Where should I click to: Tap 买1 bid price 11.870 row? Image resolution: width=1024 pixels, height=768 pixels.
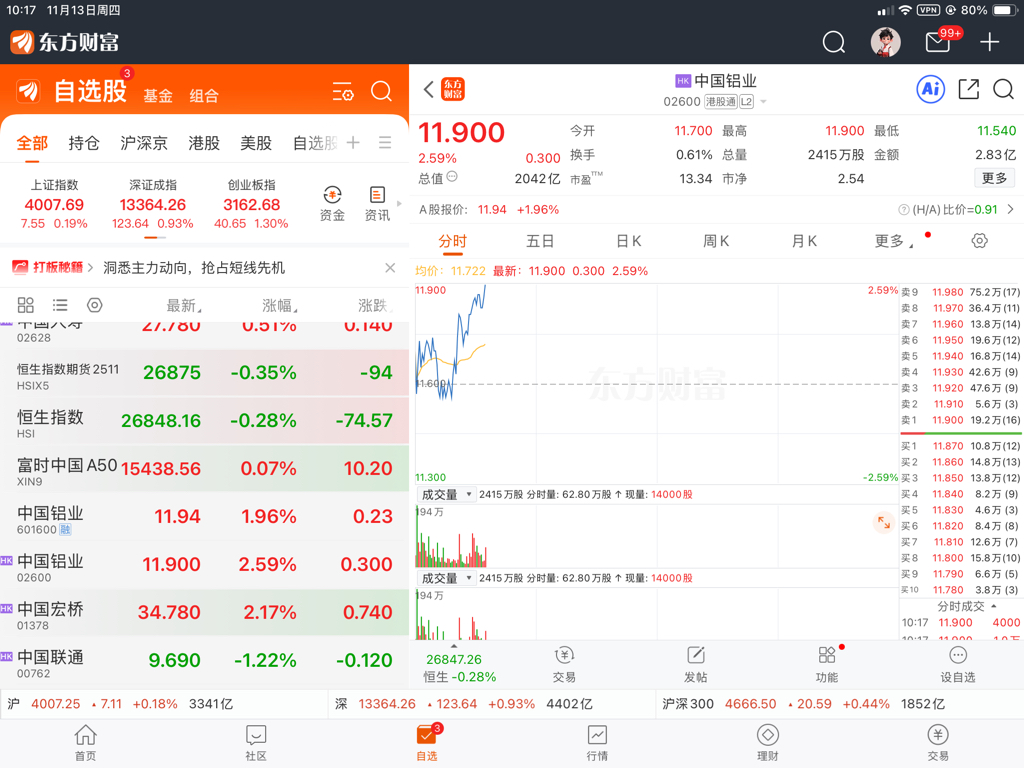point(961,446)
